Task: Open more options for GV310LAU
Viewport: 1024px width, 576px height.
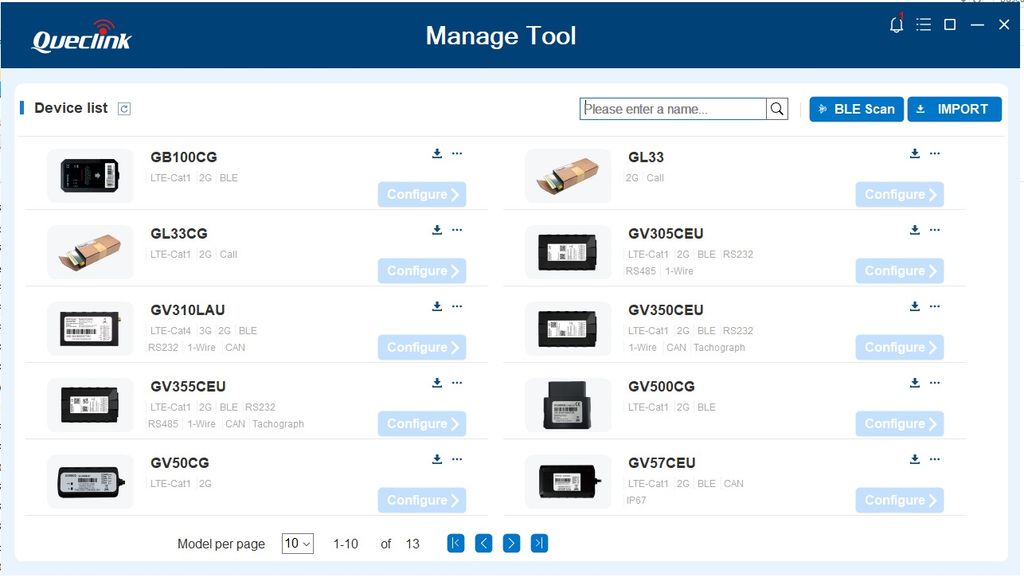Action: tap(457, 307)
